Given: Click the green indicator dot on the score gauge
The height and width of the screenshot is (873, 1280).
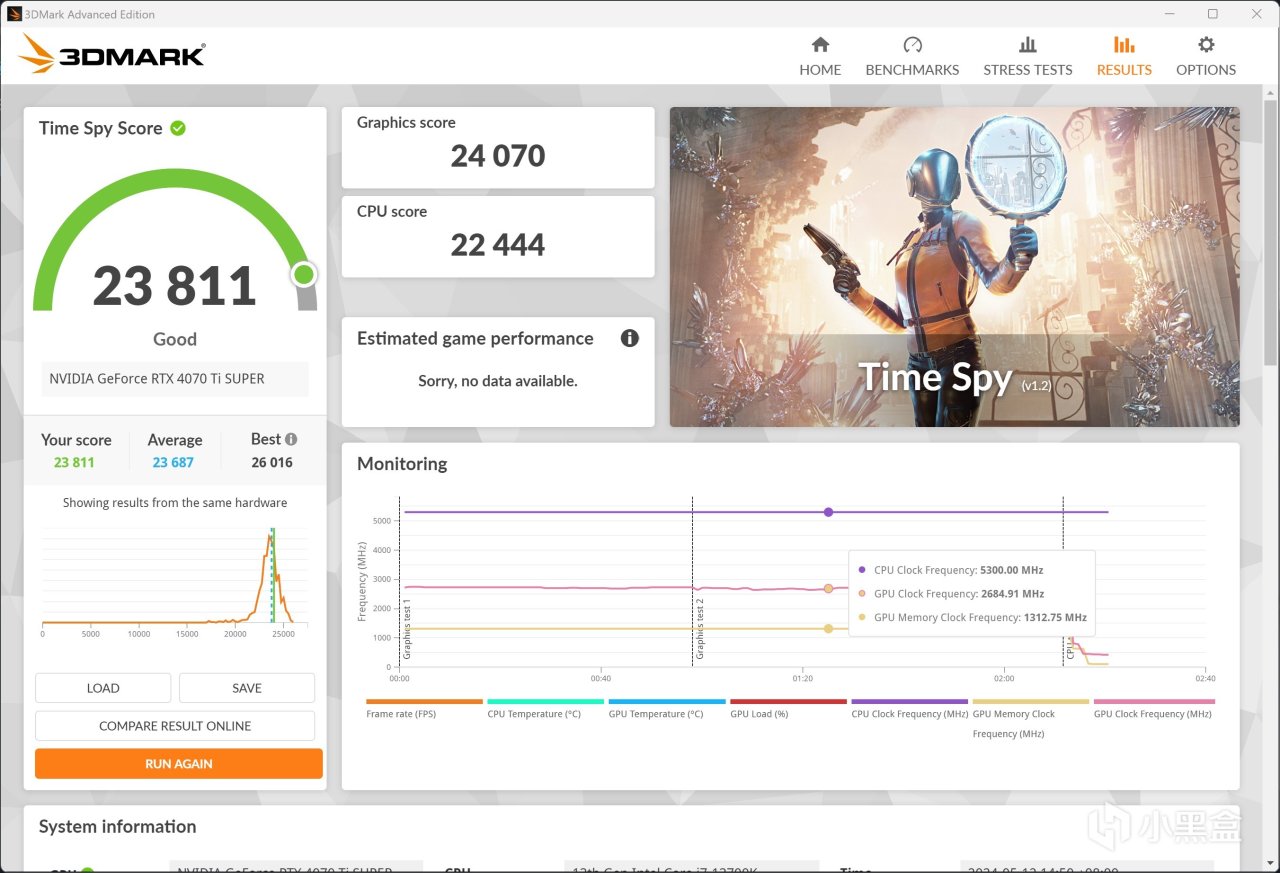Looking at the screenshot, I should coord(304,274).
